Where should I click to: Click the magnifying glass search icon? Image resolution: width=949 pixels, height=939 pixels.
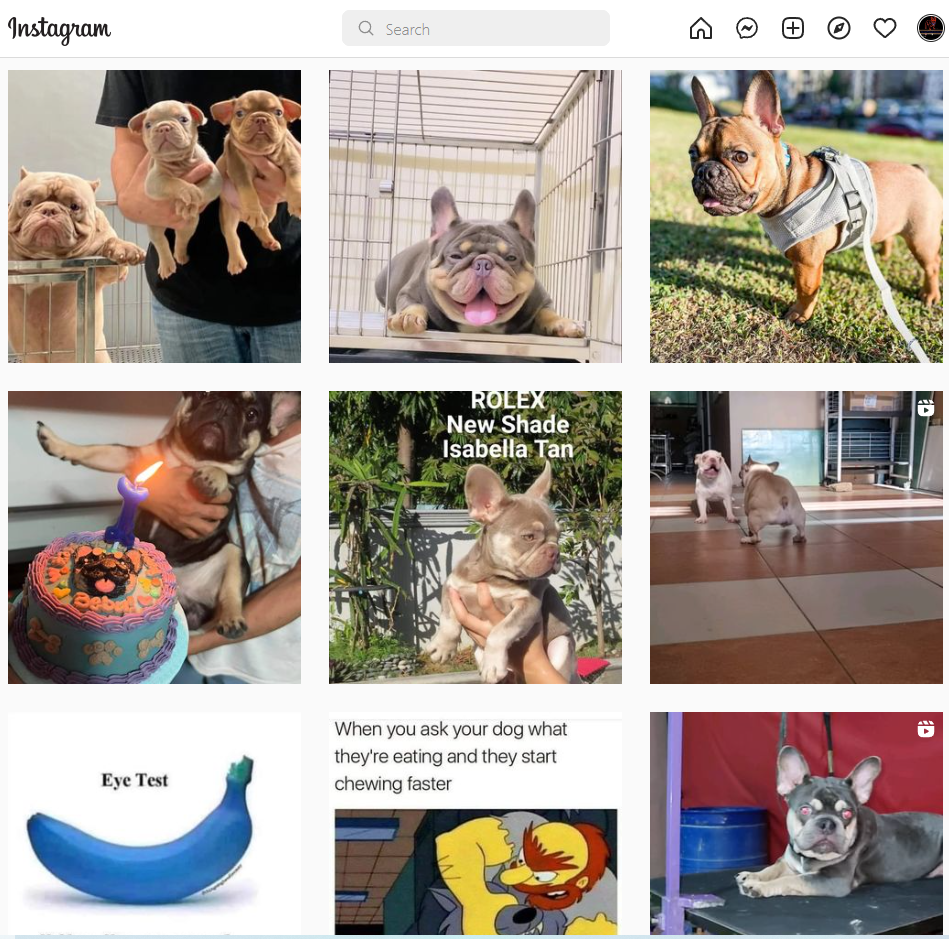pyautogui.click(x=366, y=28)
